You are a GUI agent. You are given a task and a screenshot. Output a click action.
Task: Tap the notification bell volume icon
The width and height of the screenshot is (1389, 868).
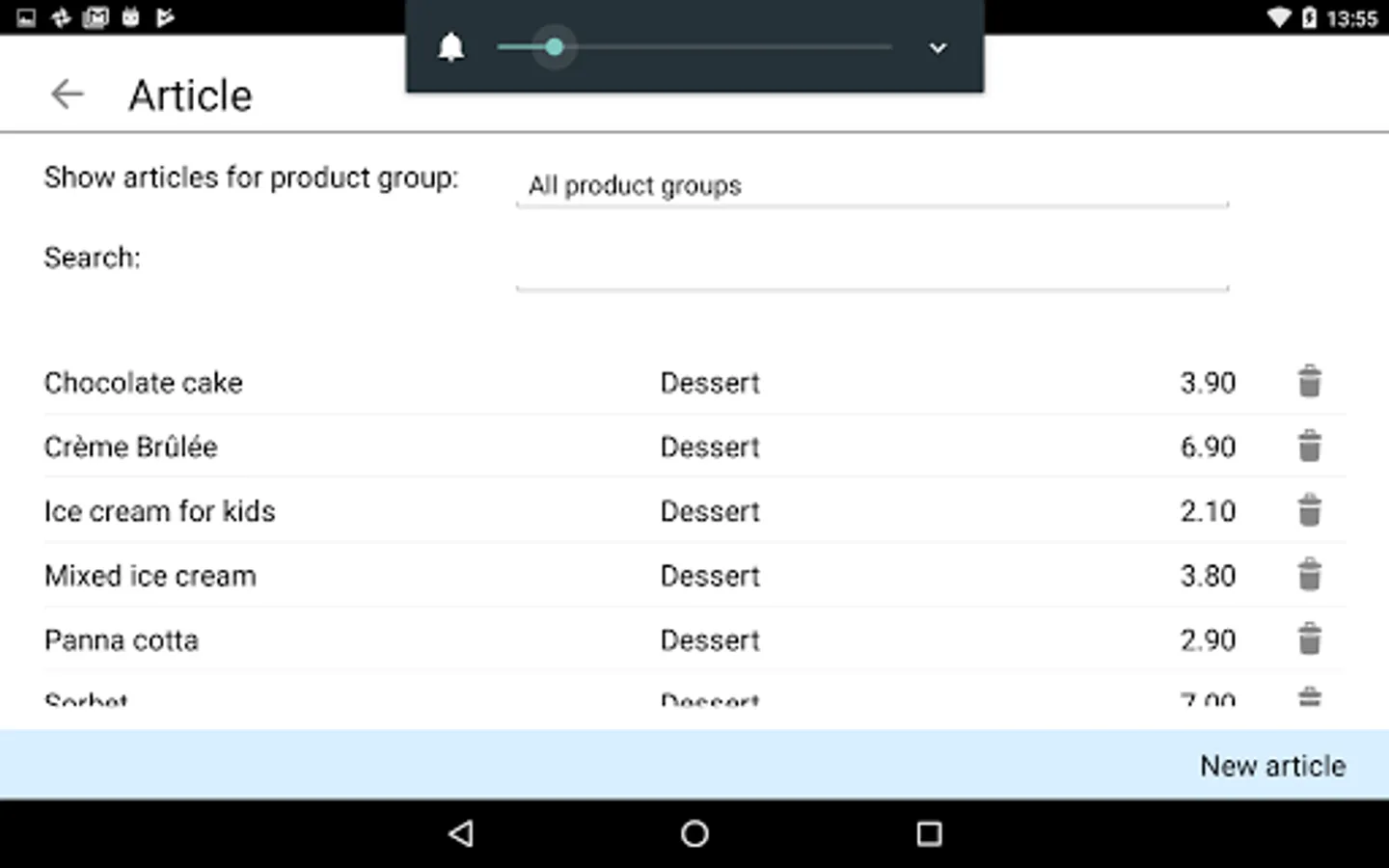[450, 47]
